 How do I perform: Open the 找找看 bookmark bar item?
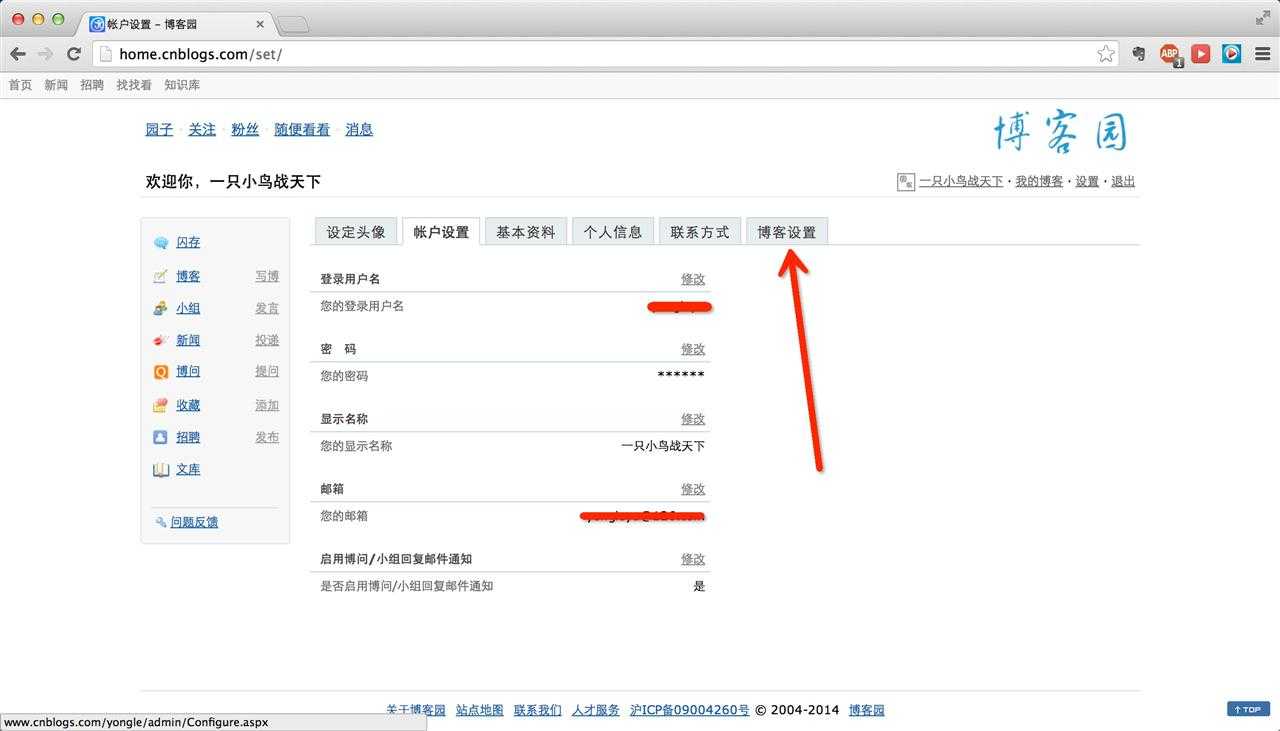[x=134, y=85]
